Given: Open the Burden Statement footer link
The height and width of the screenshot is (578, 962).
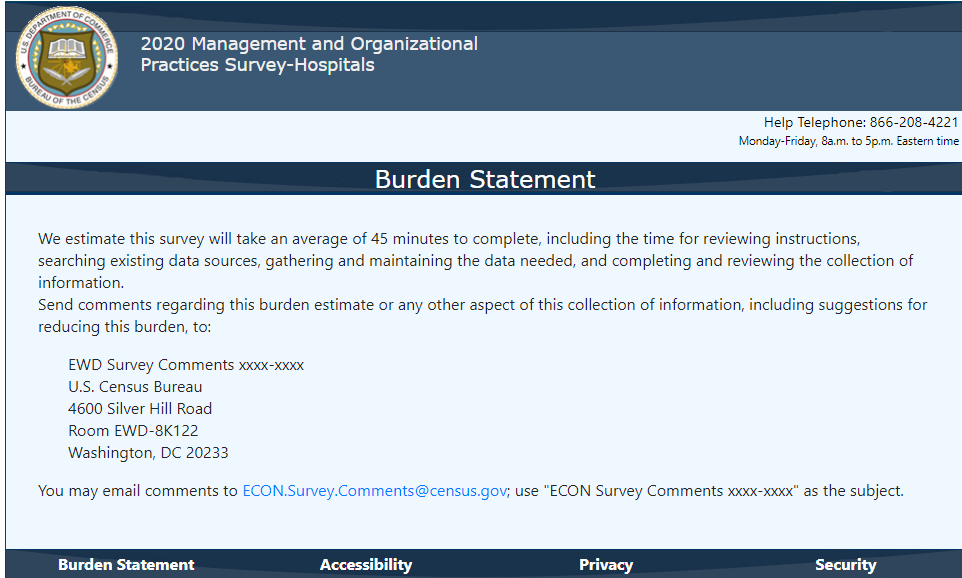Looking at the screenshot, I should (x=126, y=565).
